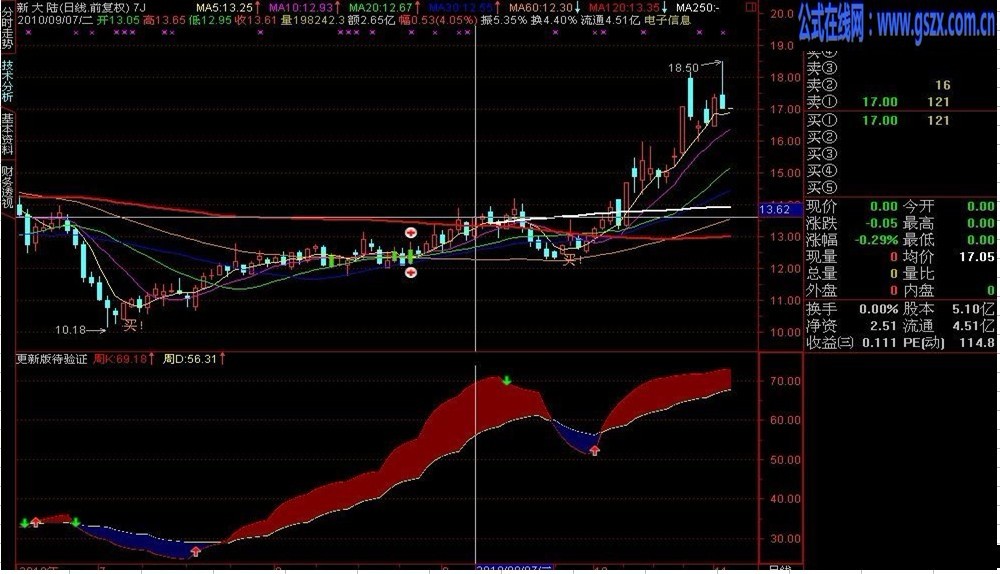Click the upper red circle marker above the candles

click(x=411, y=232)
